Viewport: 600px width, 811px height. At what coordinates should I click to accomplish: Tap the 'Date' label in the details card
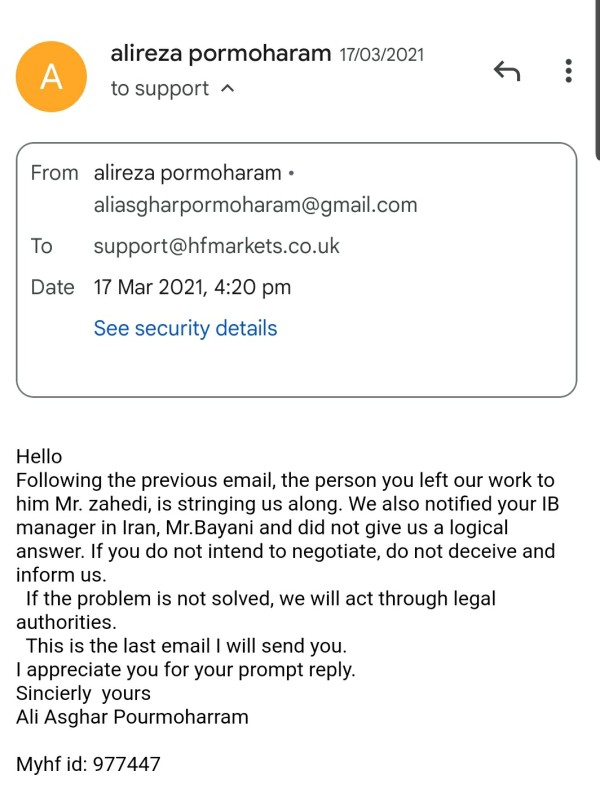[x=52, y=287]
